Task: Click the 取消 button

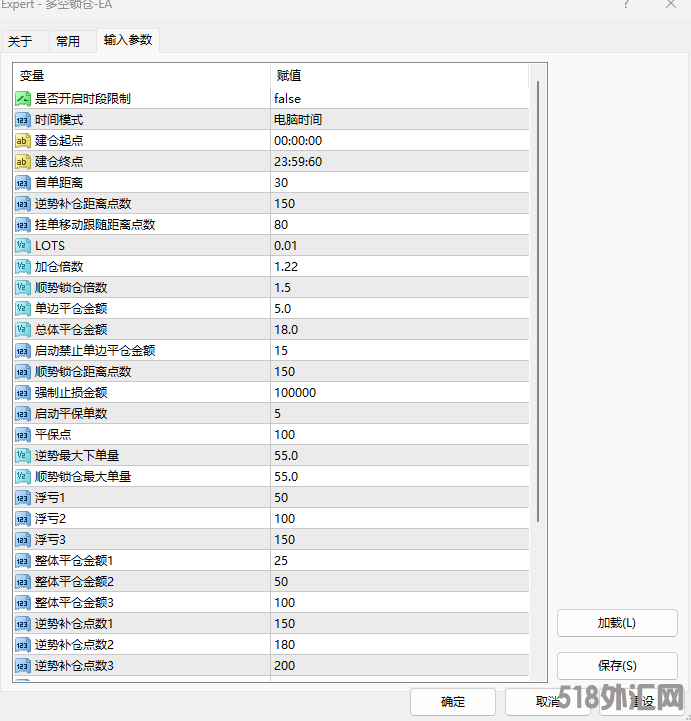Action: coord(547,702)
